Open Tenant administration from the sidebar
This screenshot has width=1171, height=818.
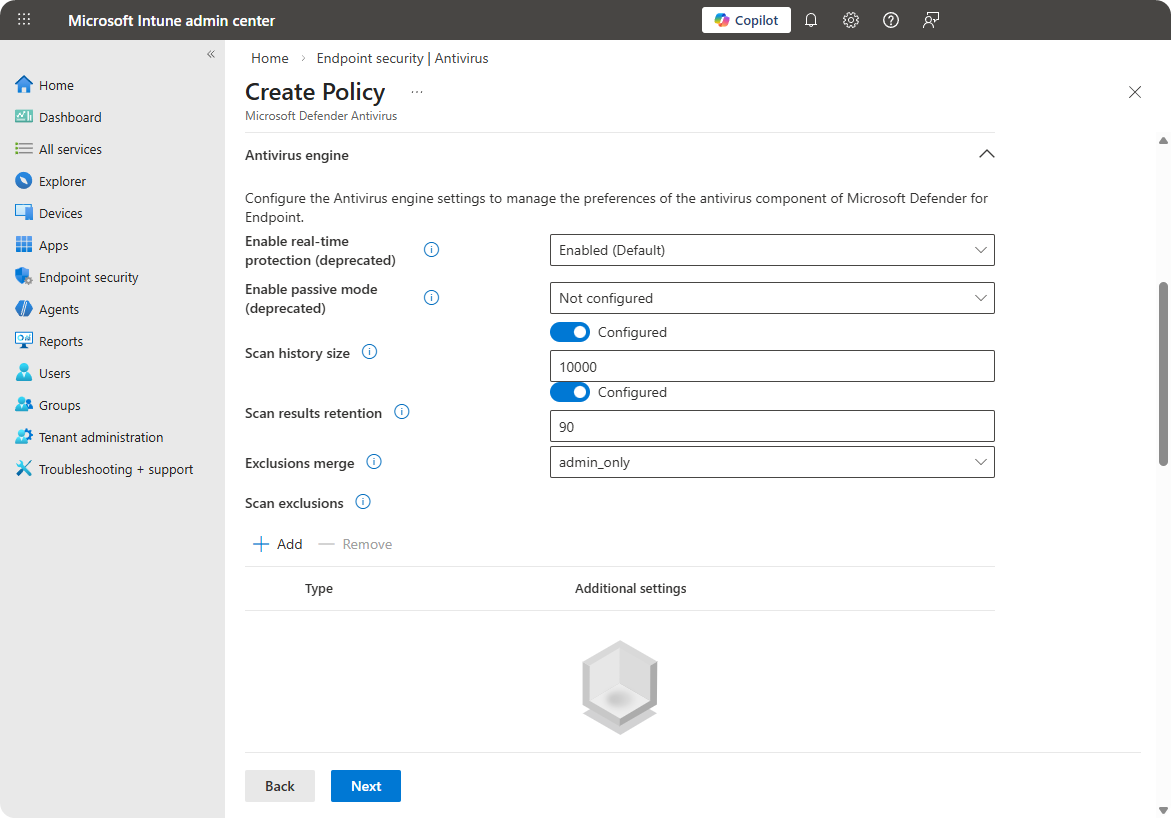click(x=100, y=437)
